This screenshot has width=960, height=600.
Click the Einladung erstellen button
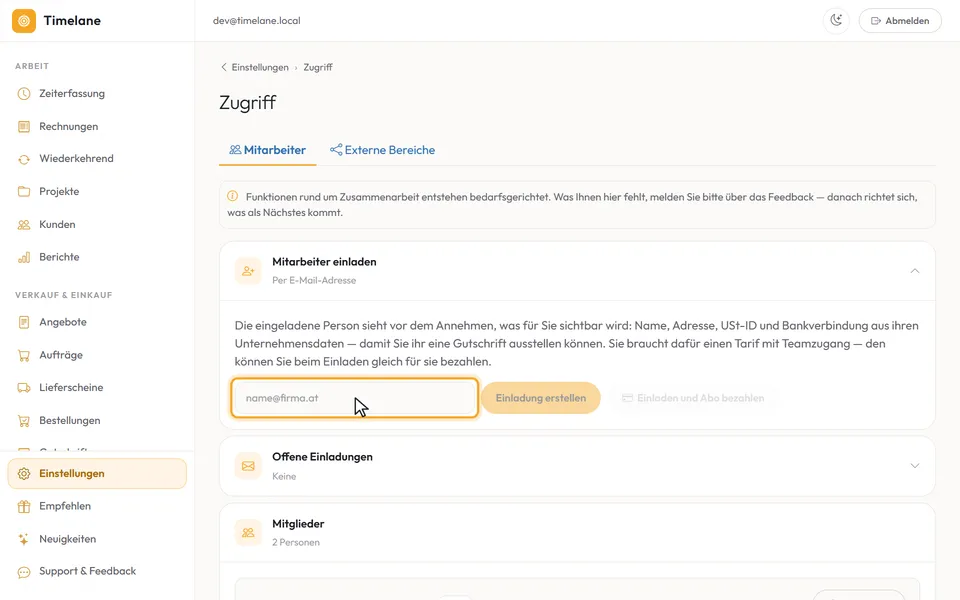click(541, 398)
